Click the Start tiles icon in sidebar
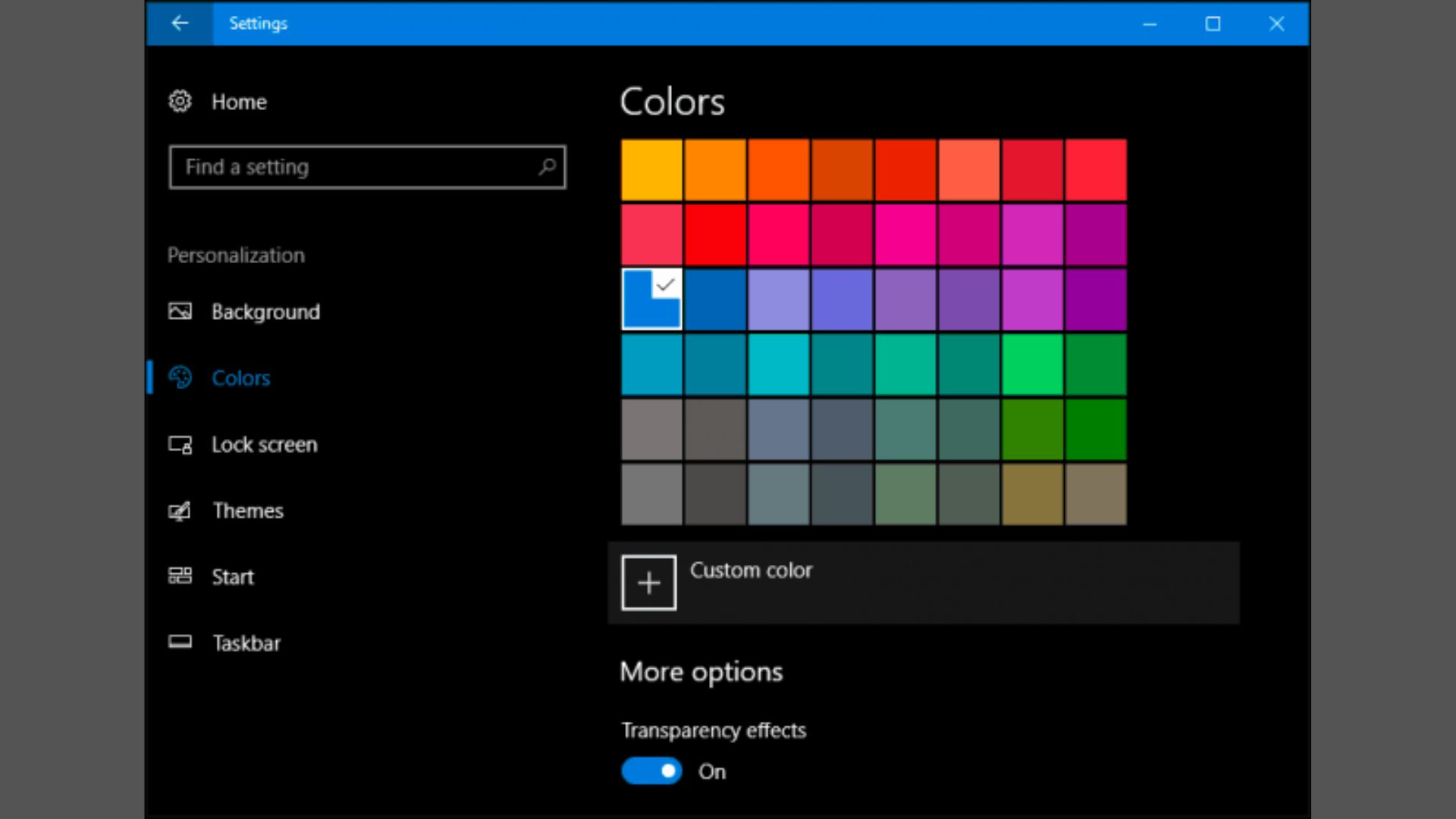Screen dimensions: 1456x819 click(180, 576)
